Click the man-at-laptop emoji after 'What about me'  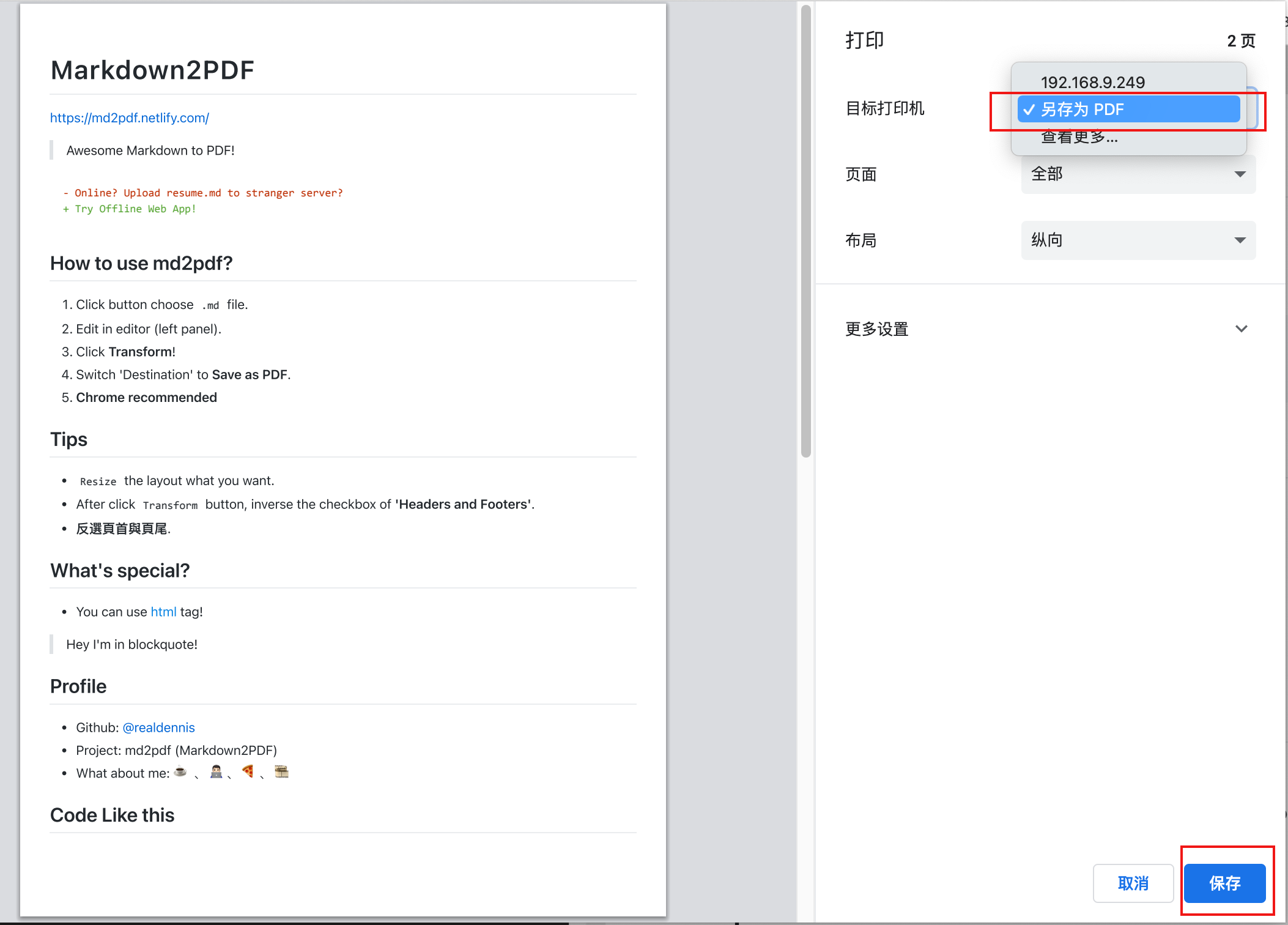pos(215,772)
